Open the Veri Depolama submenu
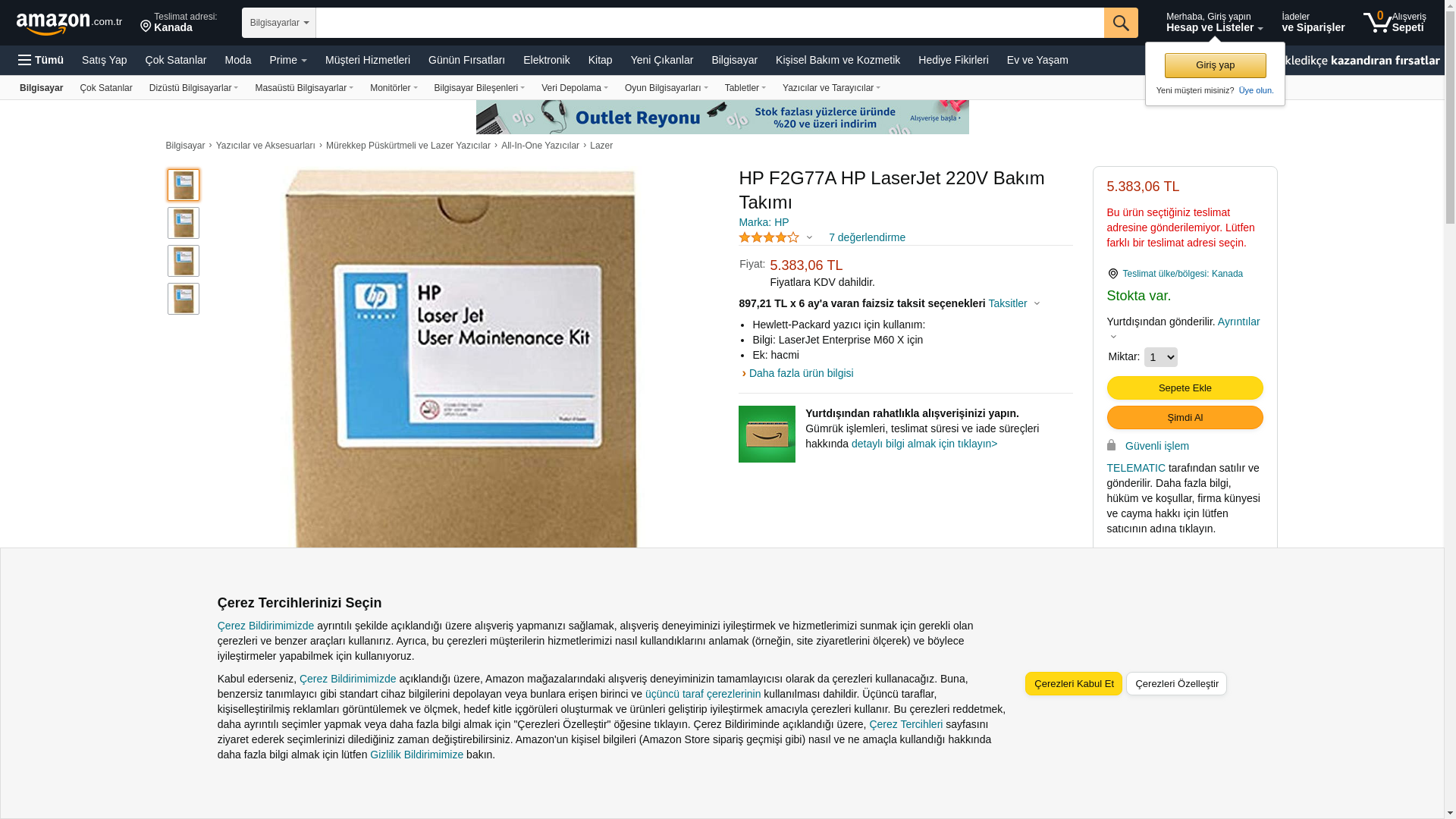This screenshot has width=1456, height=819. (574, 88)
